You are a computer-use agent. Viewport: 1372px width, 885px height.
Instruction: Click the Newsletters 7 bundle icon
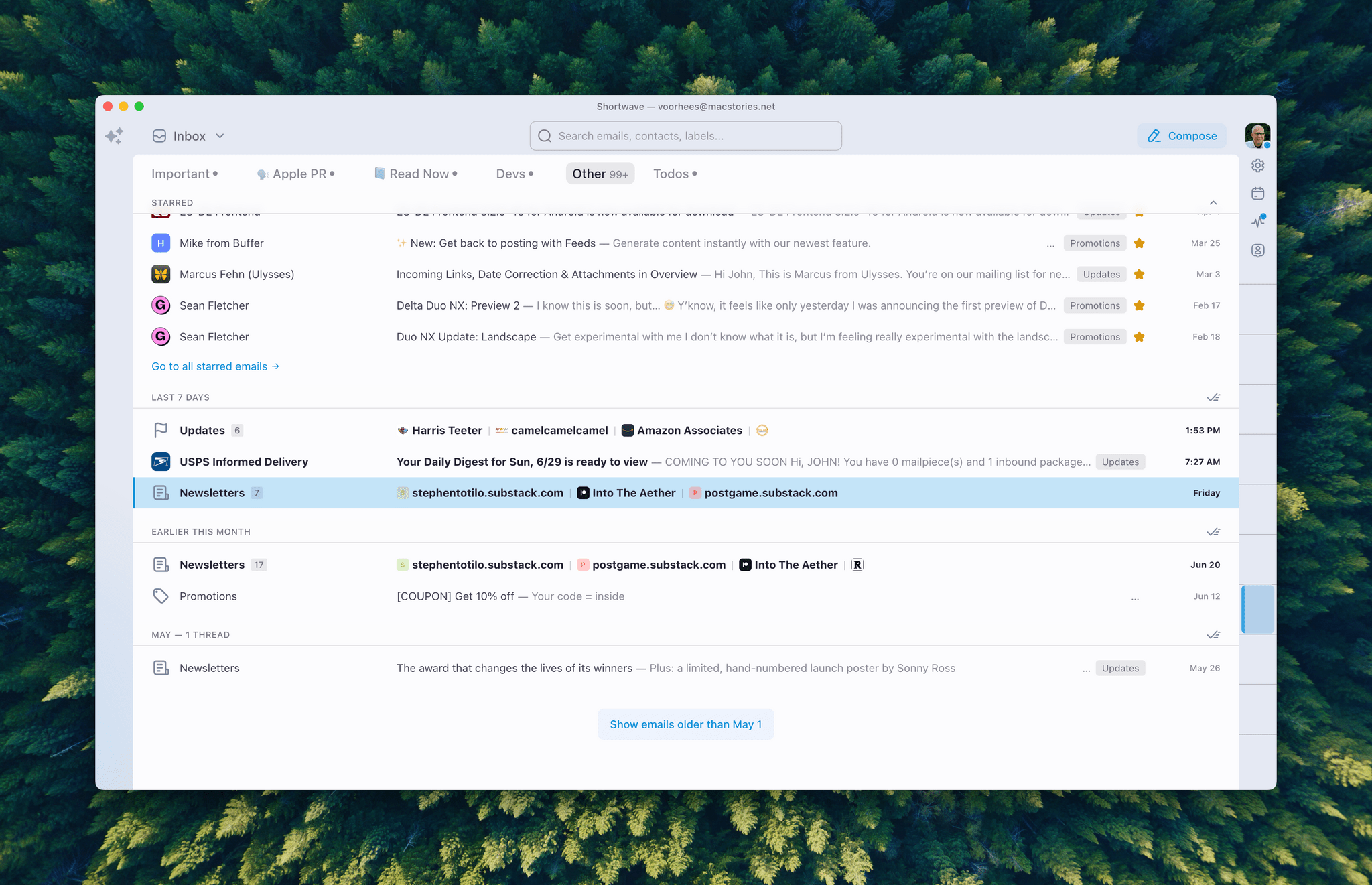[161, 493]
